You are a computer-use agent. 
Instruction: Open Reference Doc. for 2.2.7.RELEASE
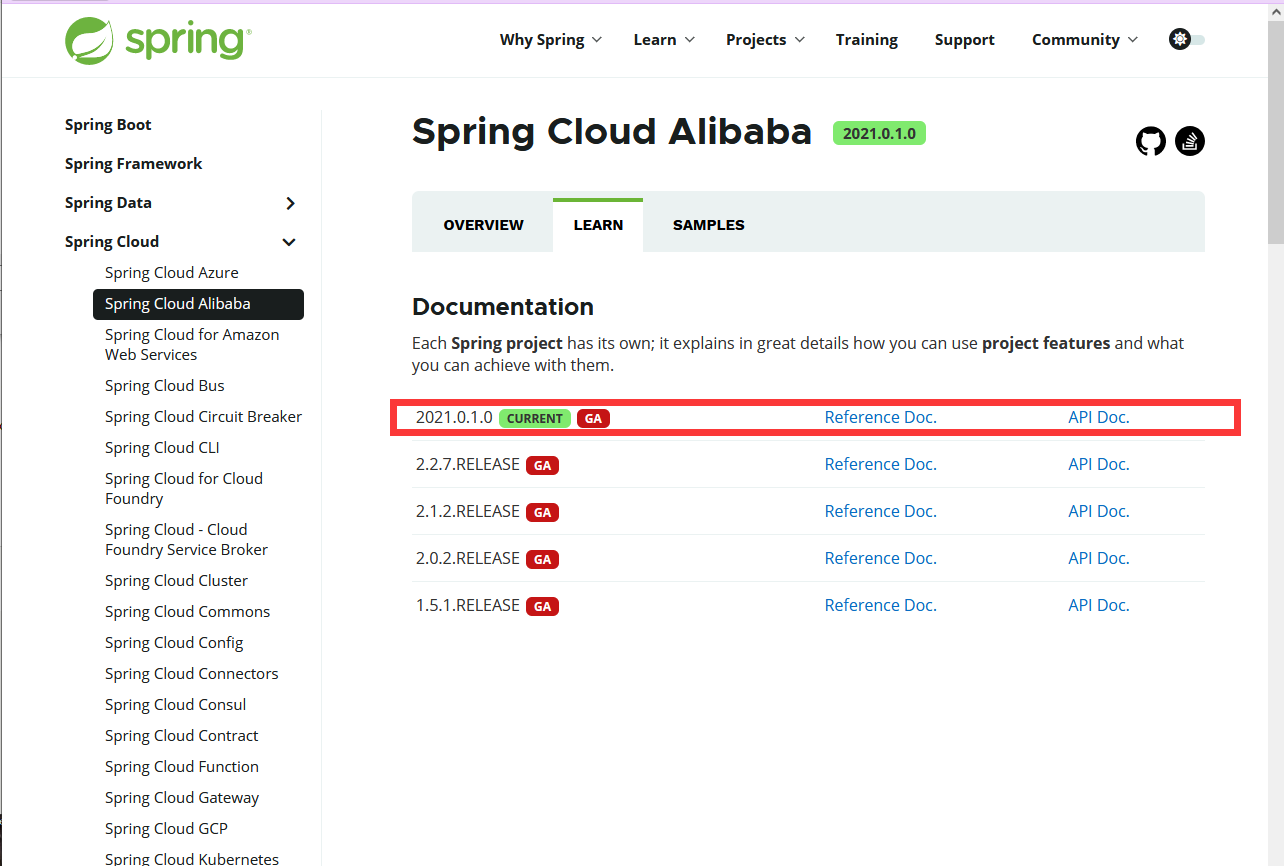(x=881, y=464)
